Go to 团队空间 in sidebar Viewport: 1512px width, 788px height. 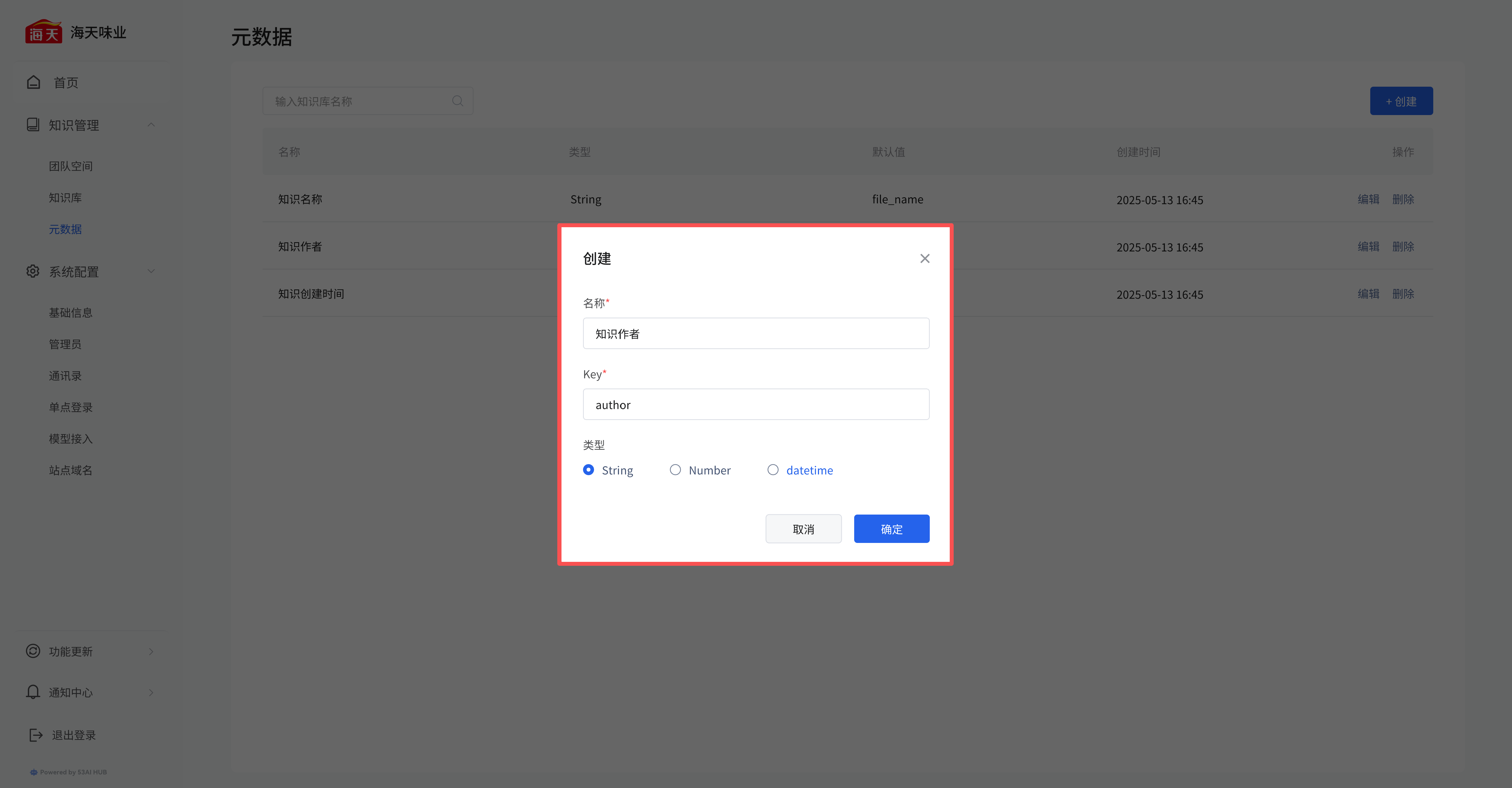tap(70, 166)
